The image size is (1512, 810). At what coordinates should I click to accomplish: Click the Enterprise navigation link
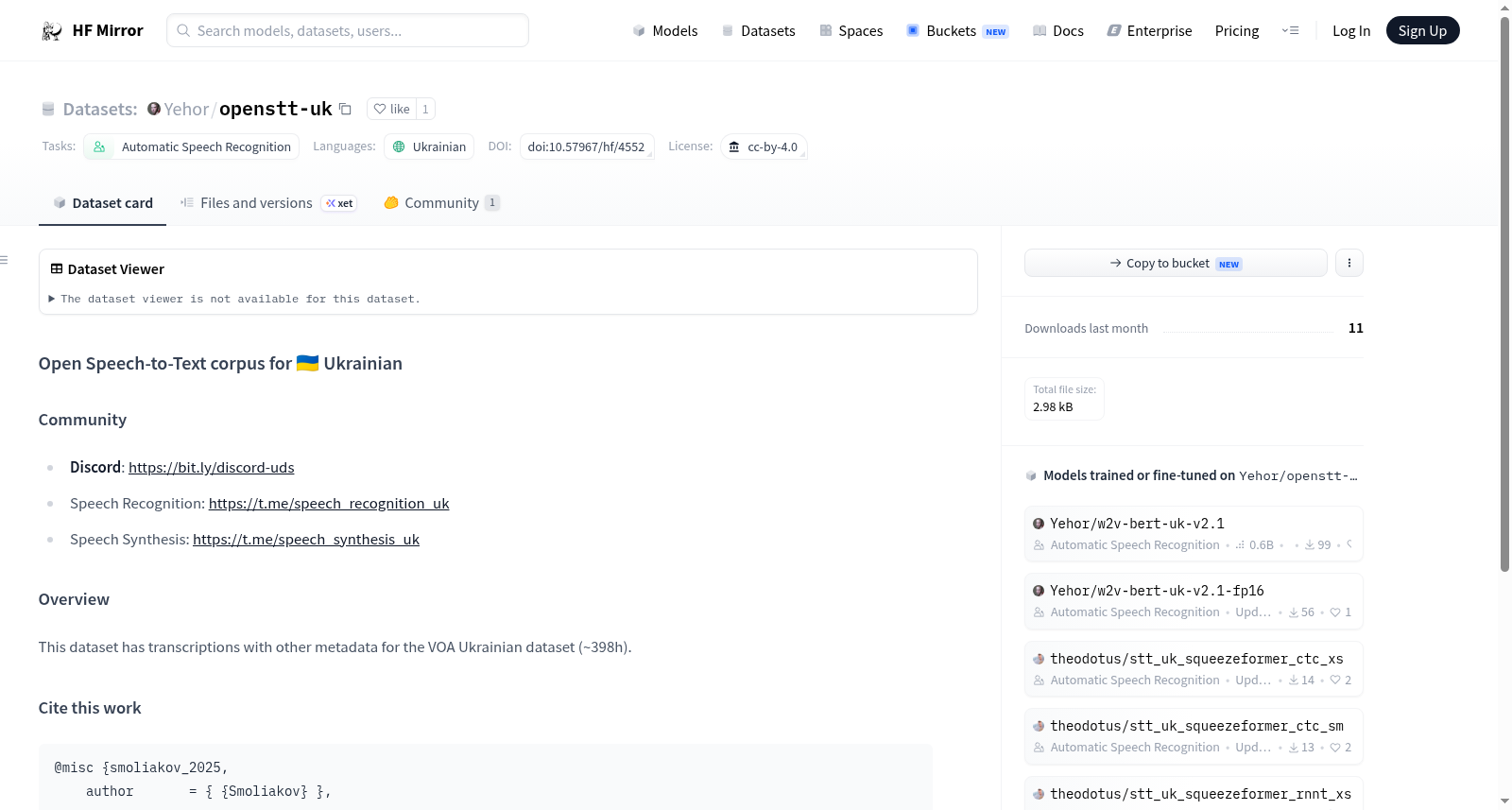(x=1149, y=31)
